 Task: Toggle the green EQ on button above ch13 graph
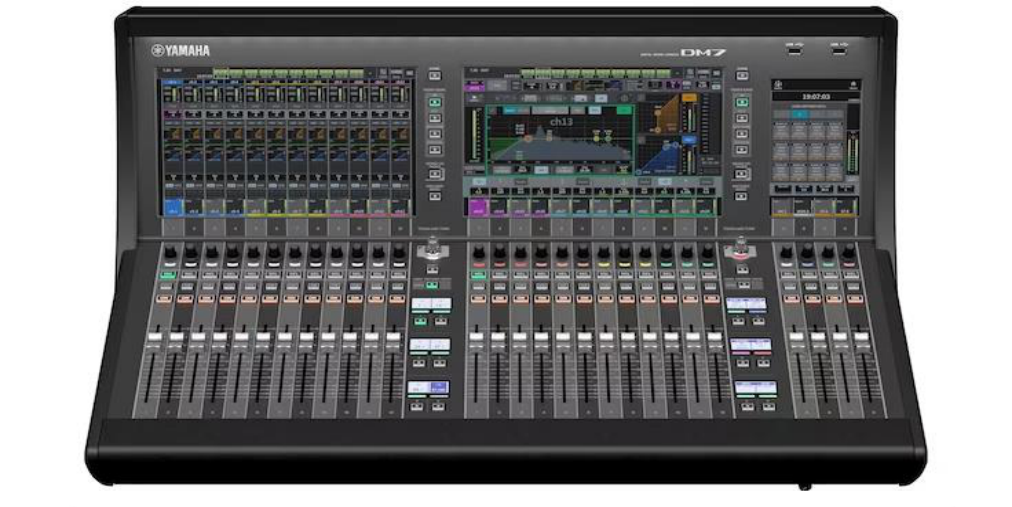(x=623, y=110)
